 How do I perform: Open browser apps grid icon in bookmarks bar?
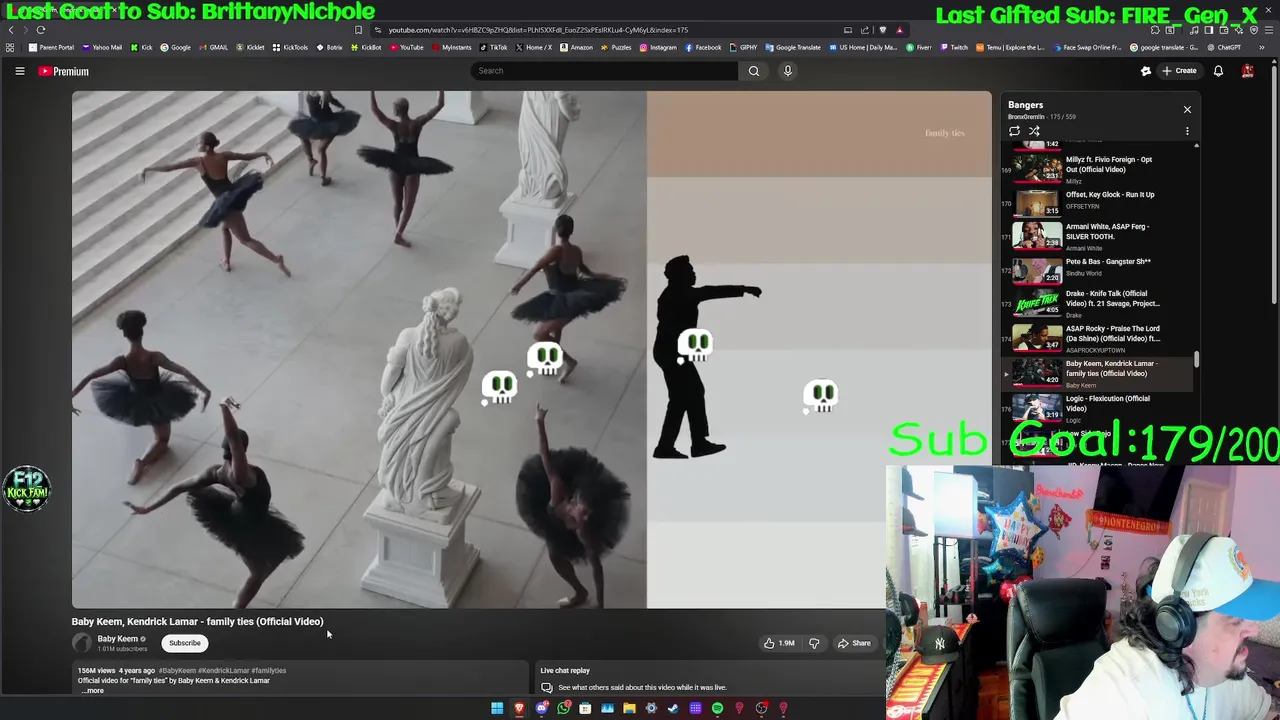(x=10, y=47)
